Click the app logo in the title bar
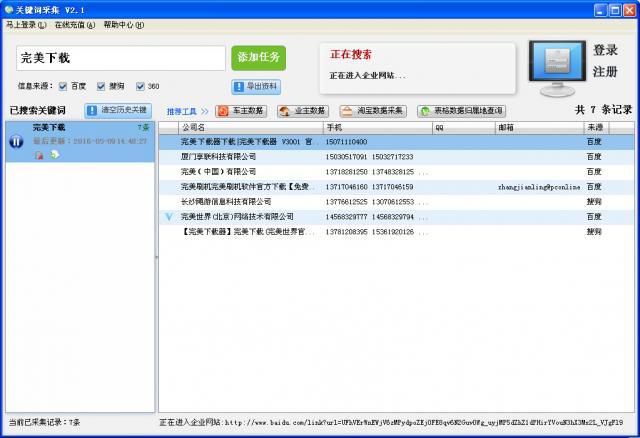 click(x=8, y=9)
